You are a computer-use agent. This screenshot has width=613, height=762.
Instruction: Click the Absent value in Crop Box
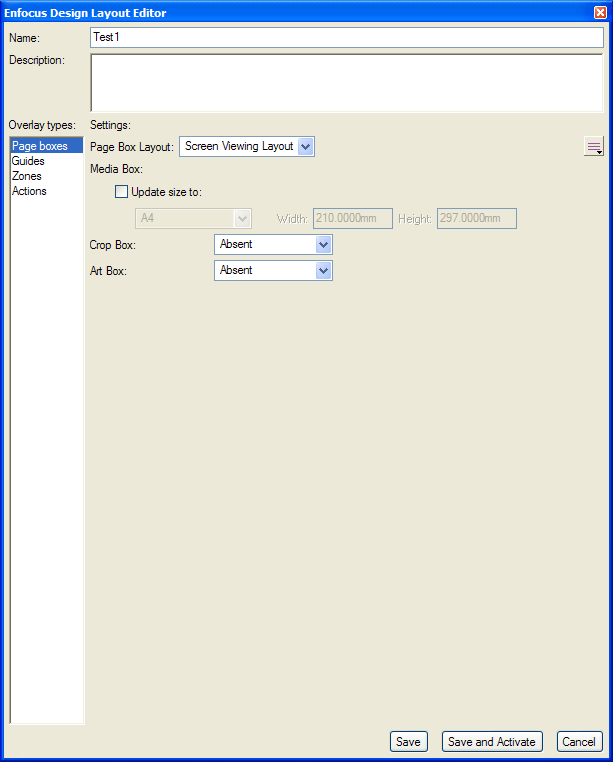[x=236, y=244]
